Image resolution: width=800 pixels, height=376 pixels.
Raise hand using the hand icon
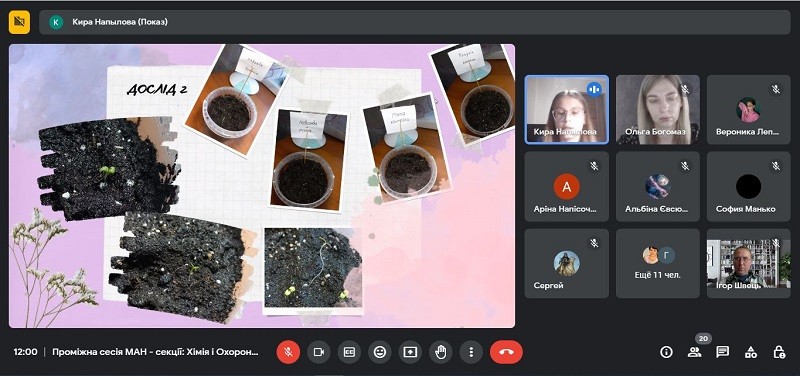click(441, 352)
